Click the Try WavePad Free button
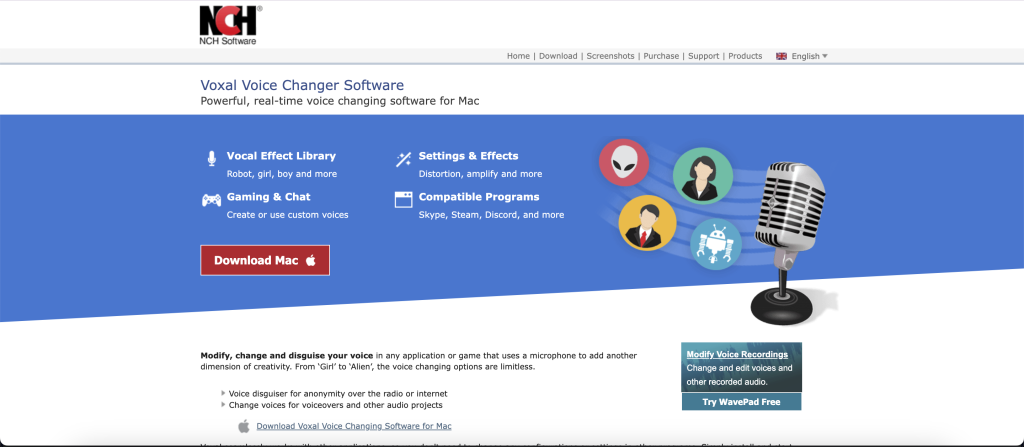 click(741, 402)
